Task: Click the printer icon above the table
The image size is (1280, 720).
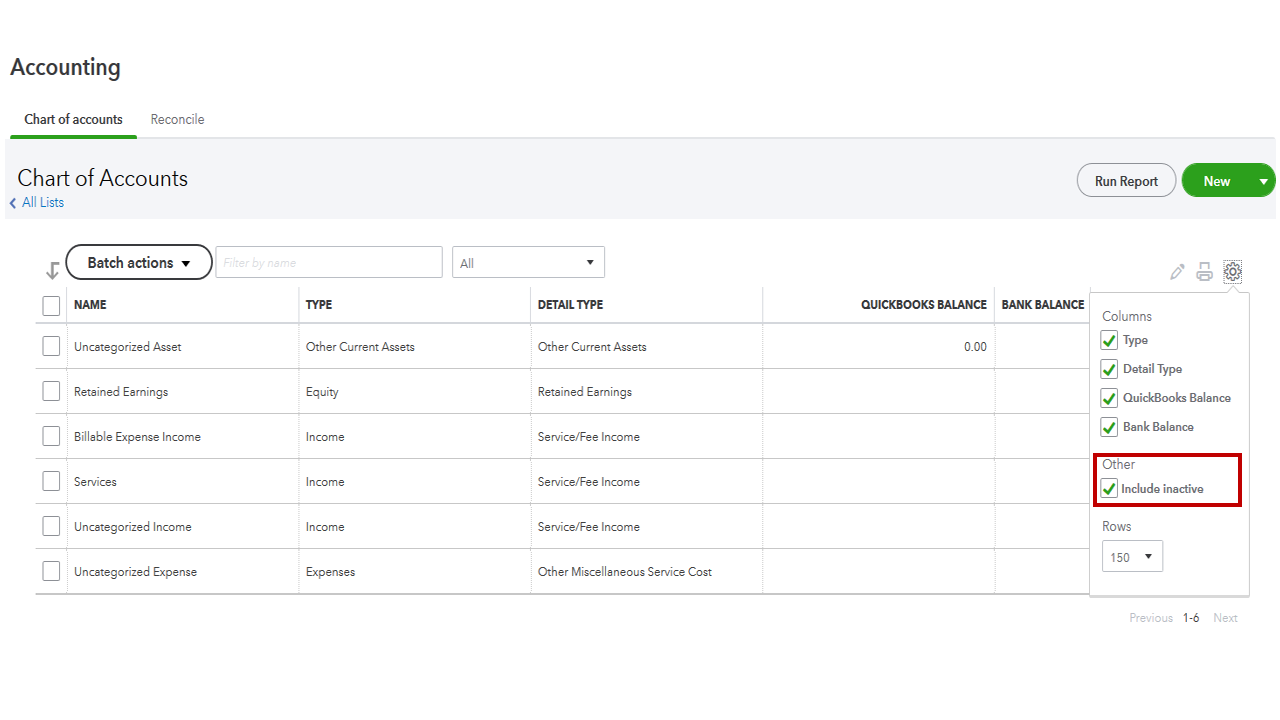Action: tap(1205, 271)
